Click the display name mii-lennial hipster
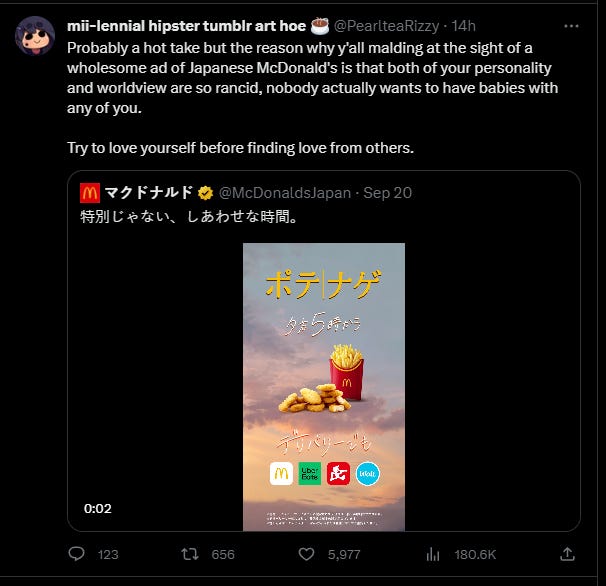The width and height of the screenshot is (606, 586). coord(186,26)
